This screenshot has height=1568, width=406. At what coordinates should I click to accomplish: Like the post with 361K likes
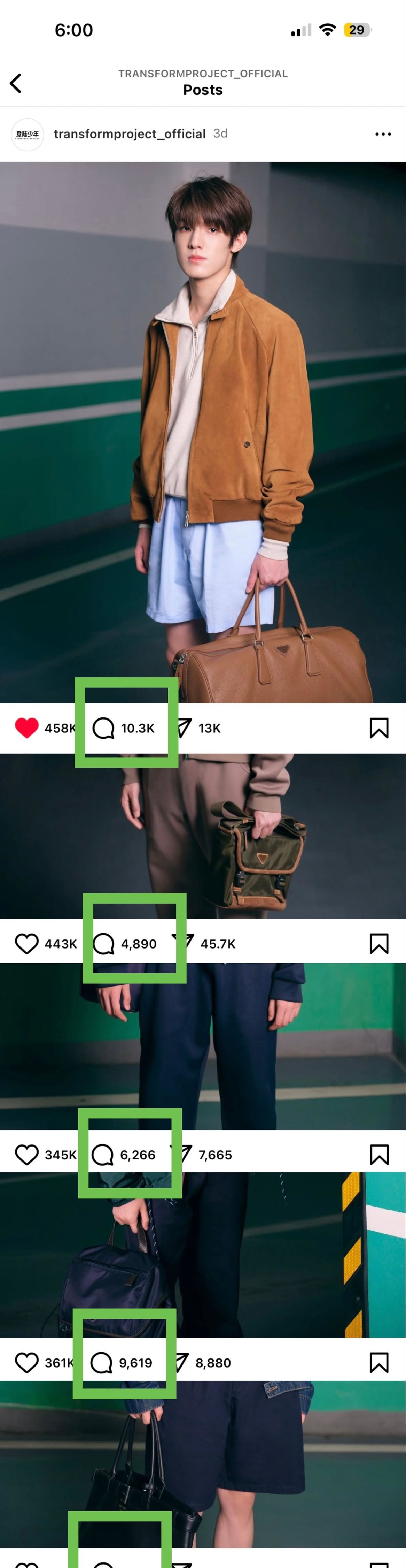pyautogui.click(x=27, y=1362)
